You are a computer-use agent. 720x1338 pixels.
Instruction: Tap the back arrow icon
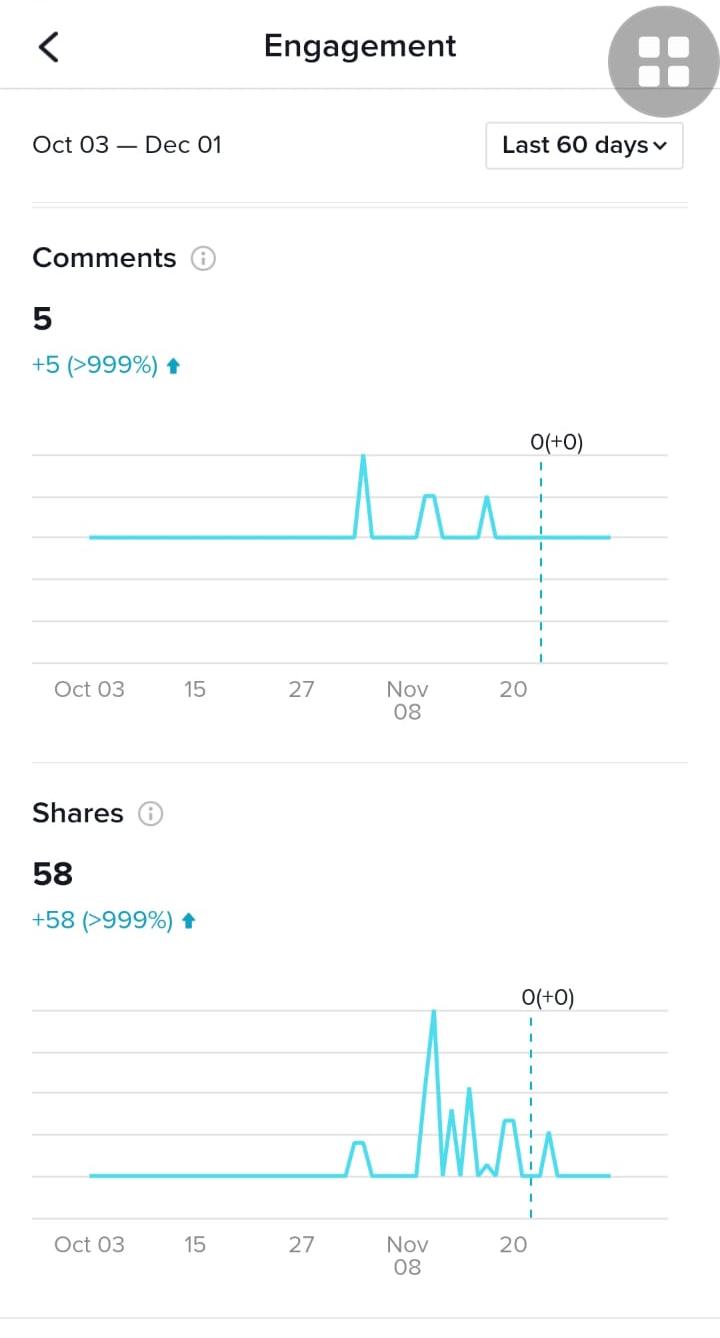(48, 47)
